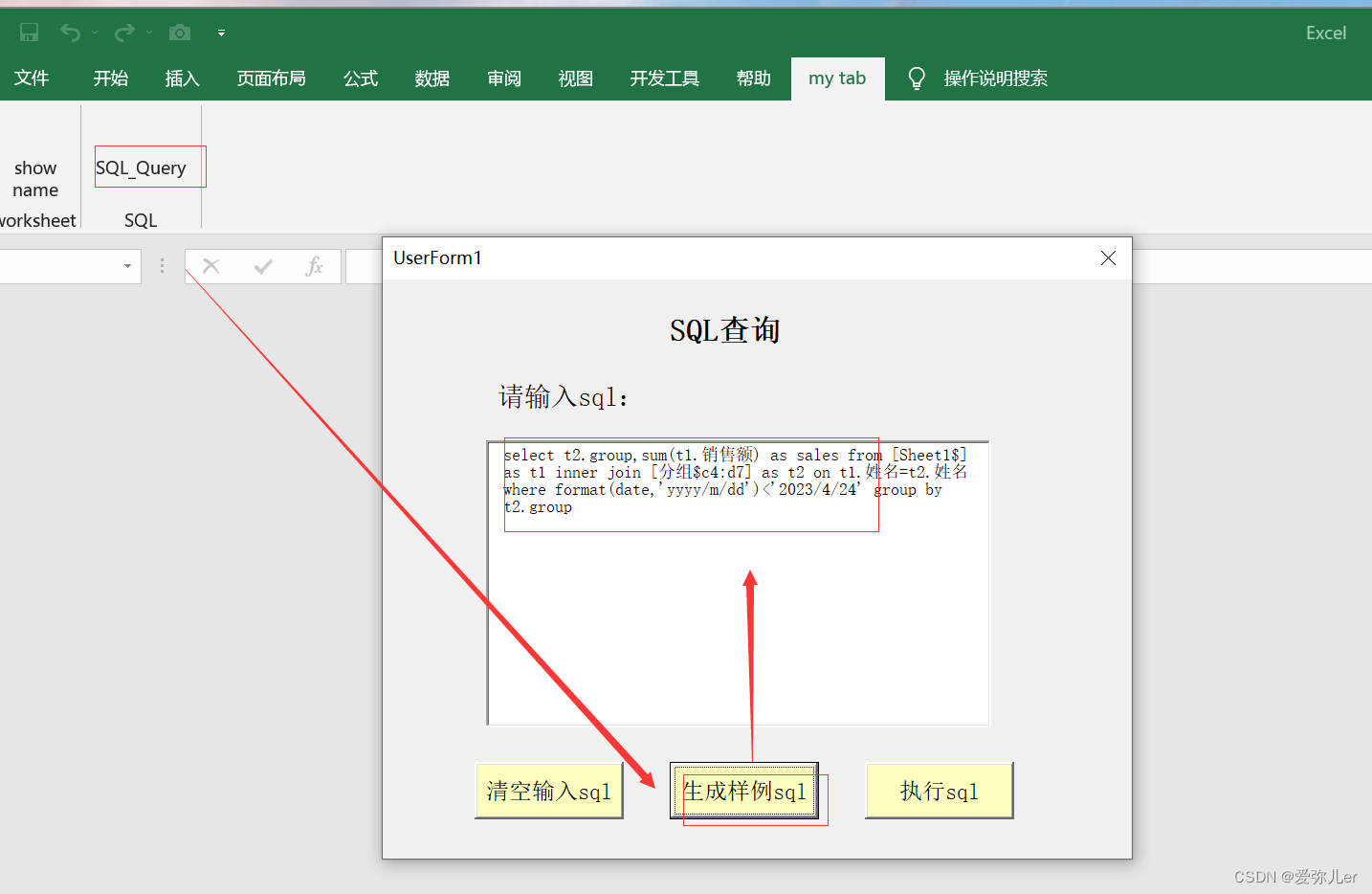Click the lightbulb search icon
The image size is (1372, 894).
pos(917,78)
